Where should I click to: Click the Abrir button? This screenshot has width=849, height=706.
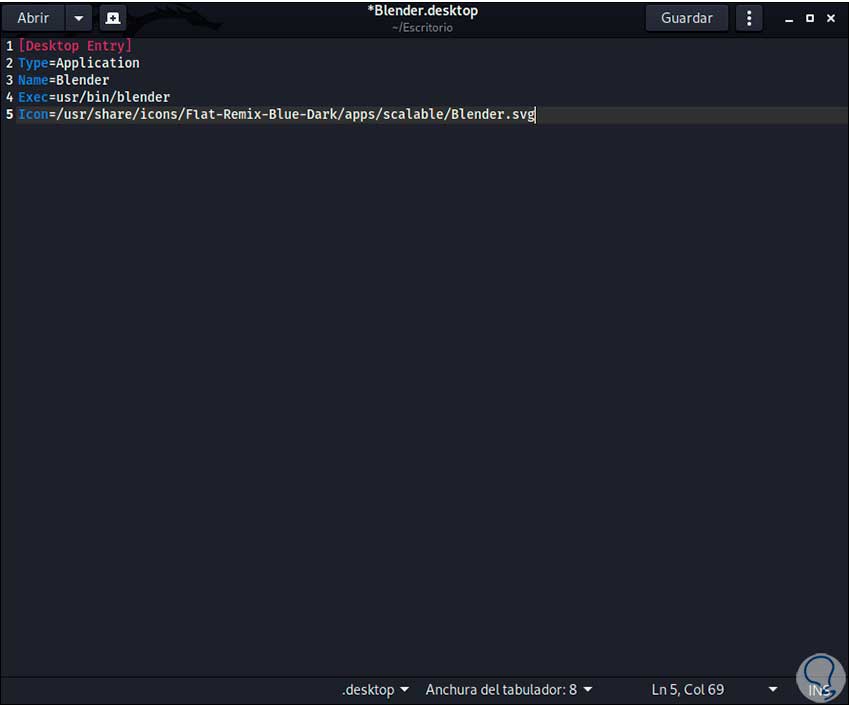point(33,18)
